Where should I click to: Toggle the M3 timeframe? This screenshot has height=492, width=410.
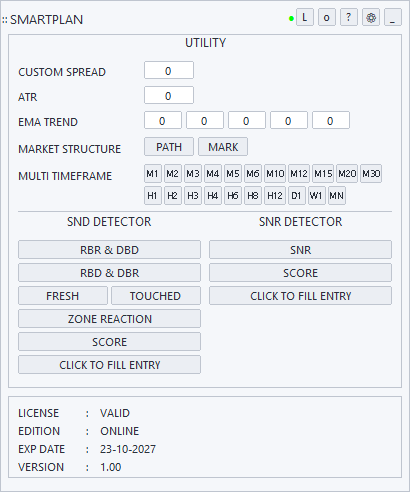click(193, 173)
